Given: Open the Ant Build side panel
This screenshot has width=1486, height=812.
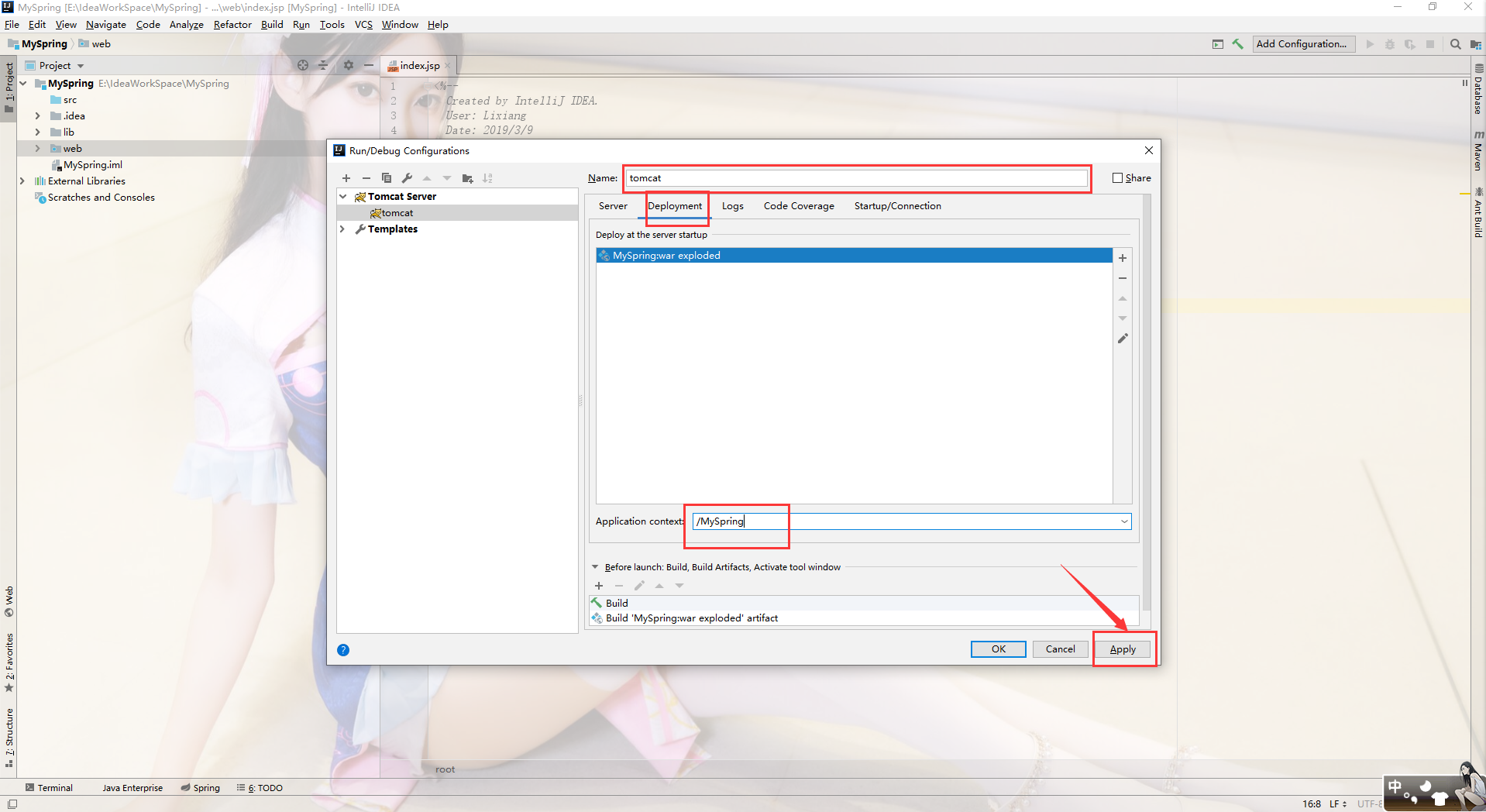Looking at the screenshot, I should [x=1478, y=212].
